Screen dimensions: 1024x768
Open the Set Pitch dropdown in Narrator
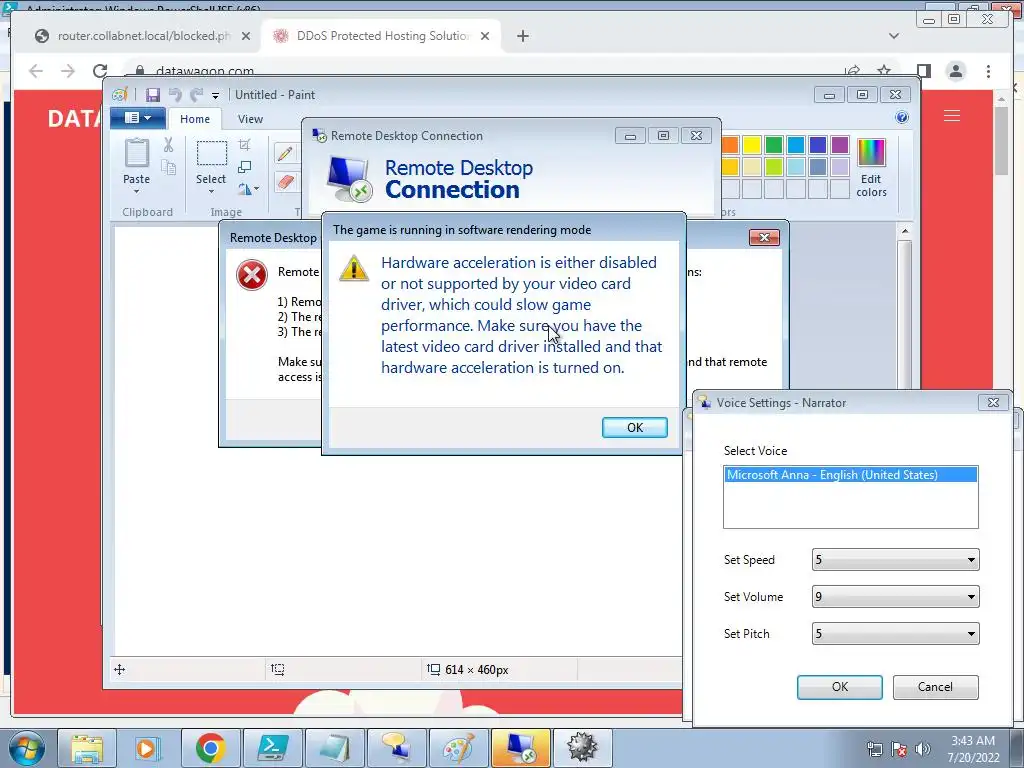(x=895, y=633)
